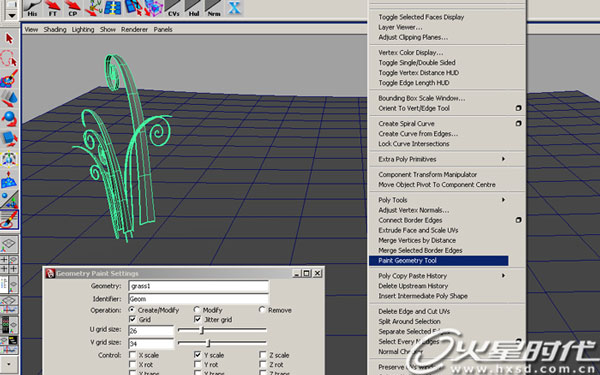Expand the Poly Copy Paste History submenu
The width and height of the screenshot is (600, 375).
504,276
